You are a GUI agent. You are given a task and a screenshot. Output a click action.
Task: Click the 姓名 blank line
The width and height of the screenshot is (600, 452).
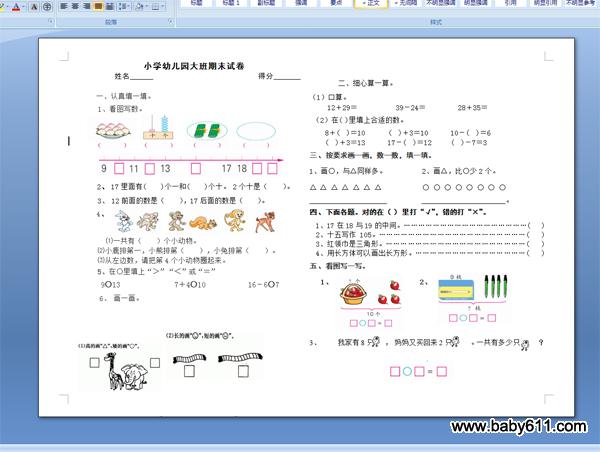pos(142,77)
